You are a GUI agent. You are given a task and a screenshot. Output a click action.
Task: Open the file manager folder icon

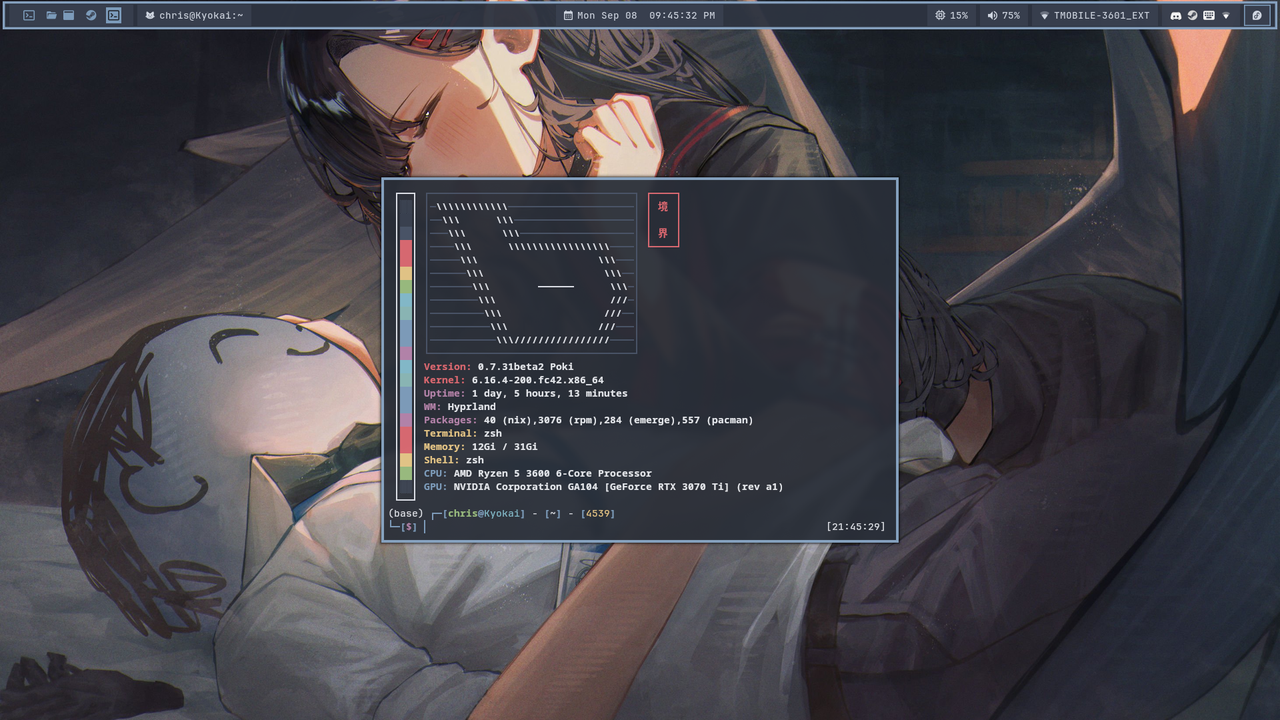[51, 15]
